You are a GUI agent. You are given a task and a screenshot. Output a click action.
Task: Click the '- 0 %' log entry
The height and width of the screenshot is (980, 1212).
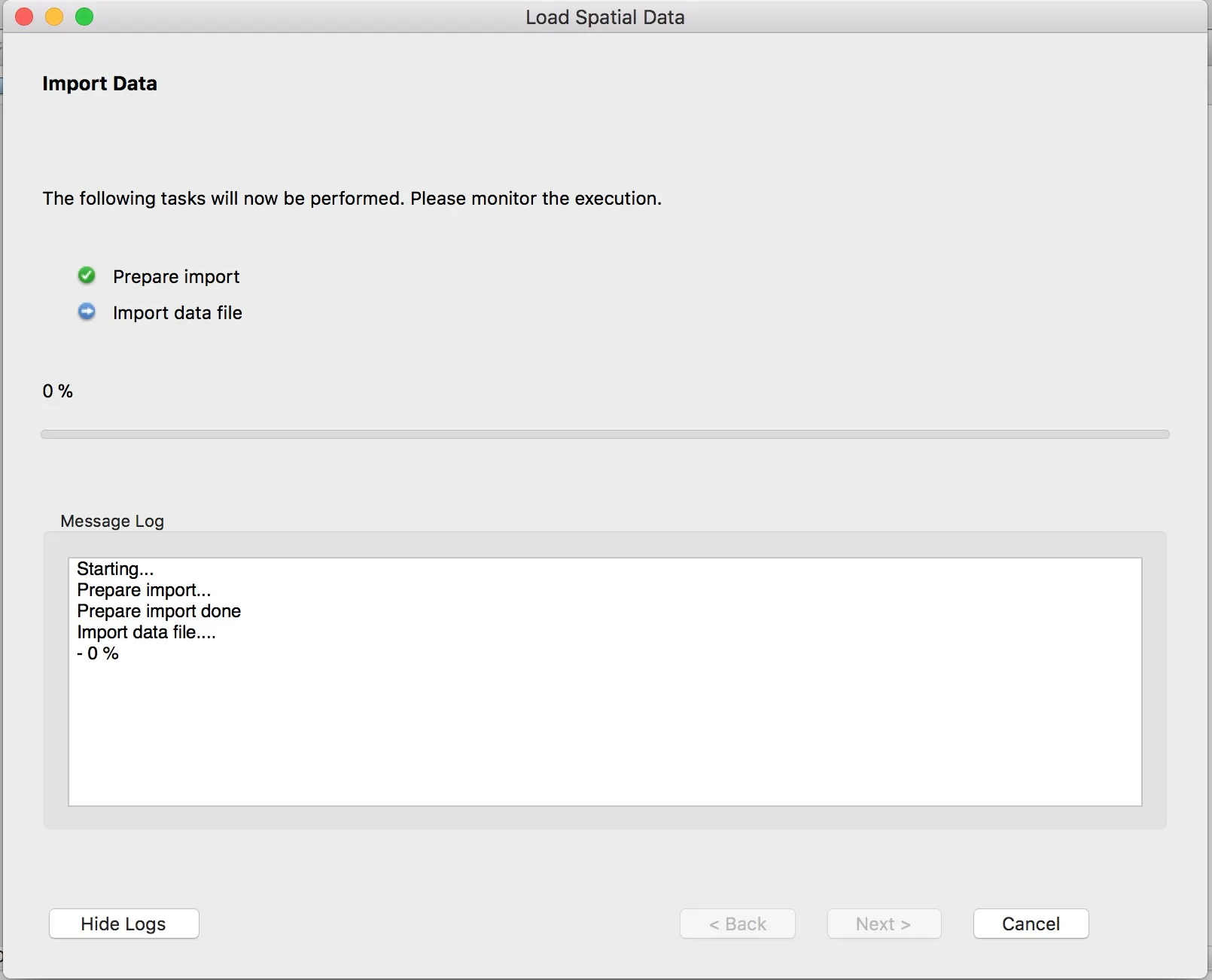98,653
